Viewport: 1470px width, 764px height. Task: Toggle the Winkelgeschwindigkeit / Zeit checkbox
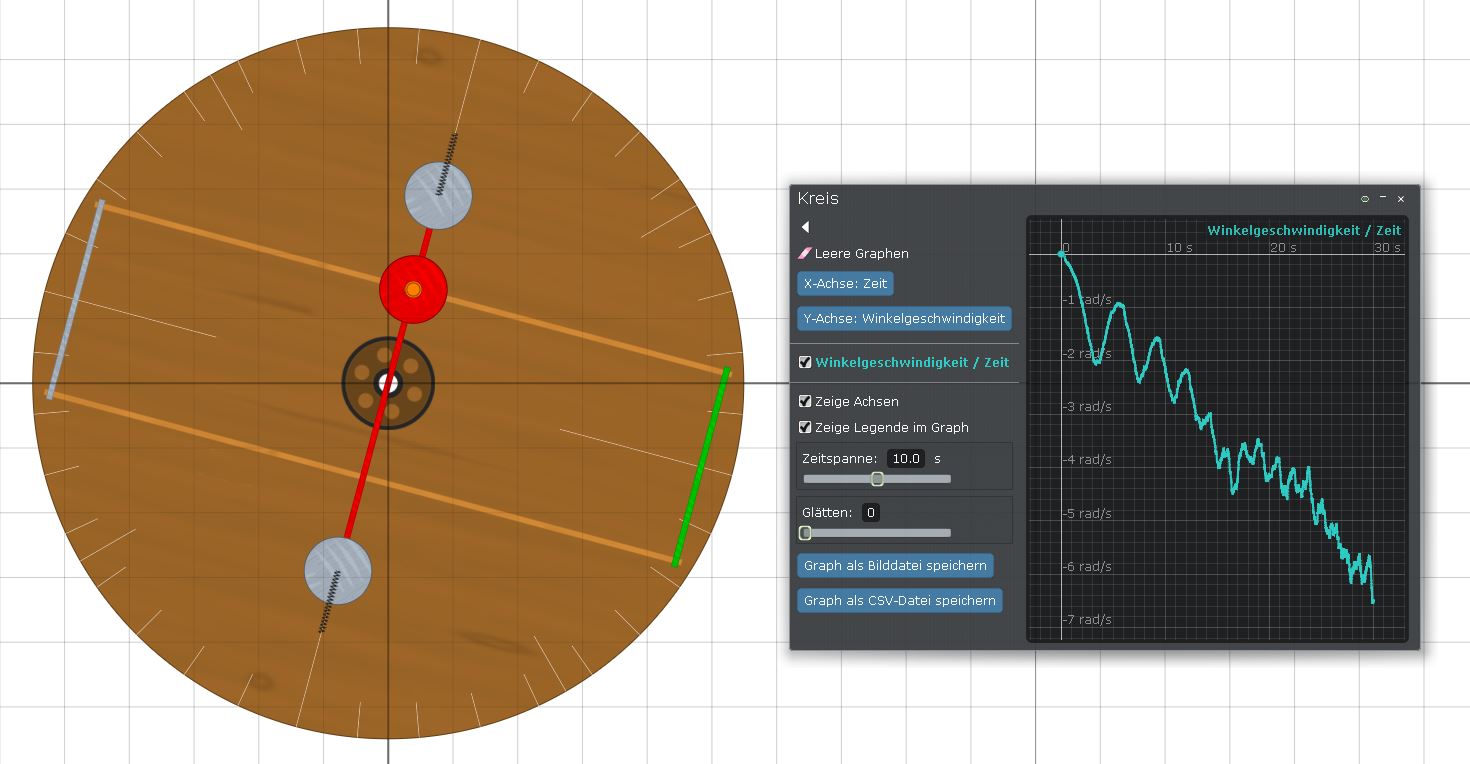pyautogui.click(x=805, y=362)
